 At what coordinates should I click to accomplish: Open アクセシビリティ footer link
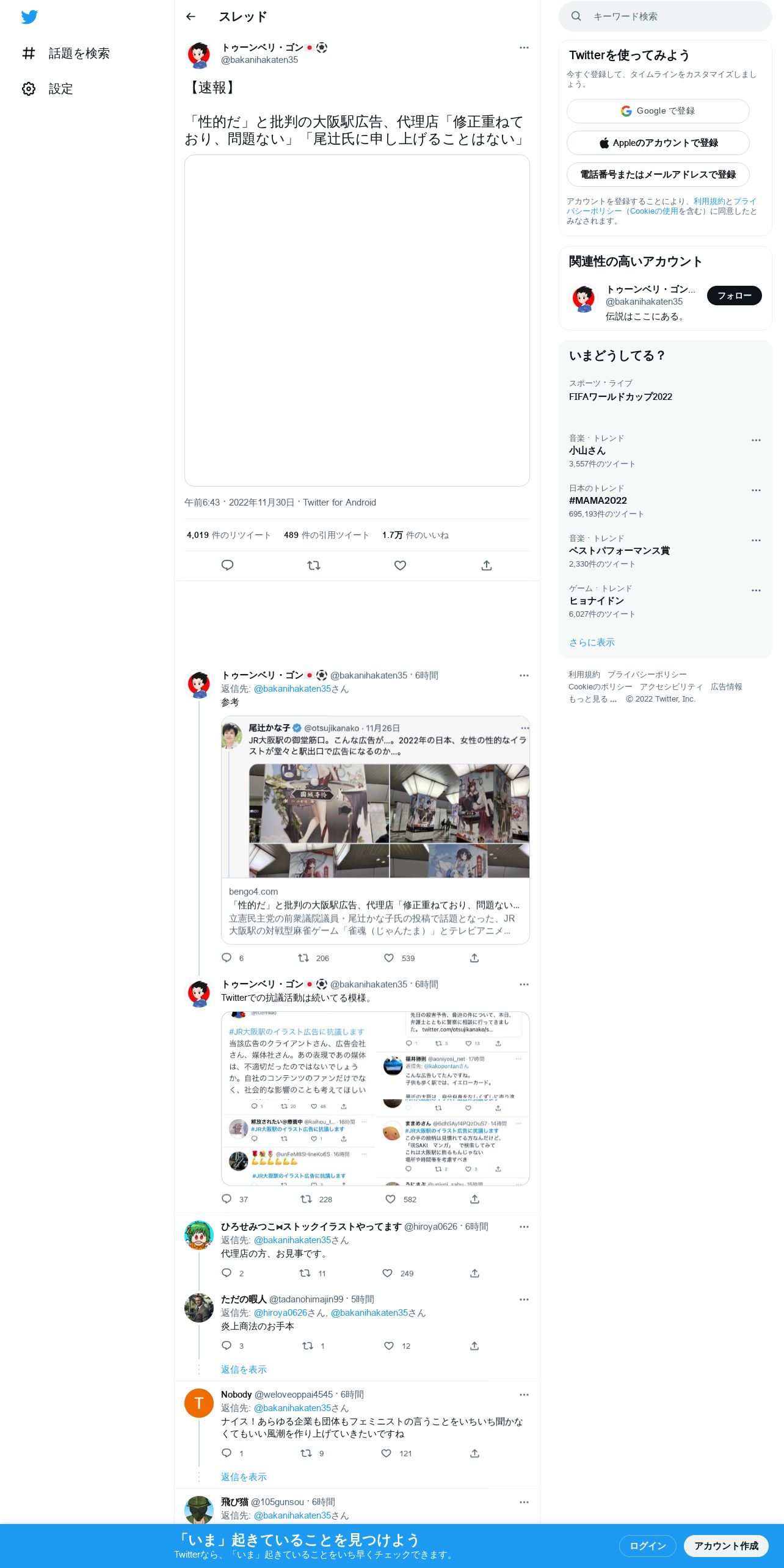tap(671, 687)
